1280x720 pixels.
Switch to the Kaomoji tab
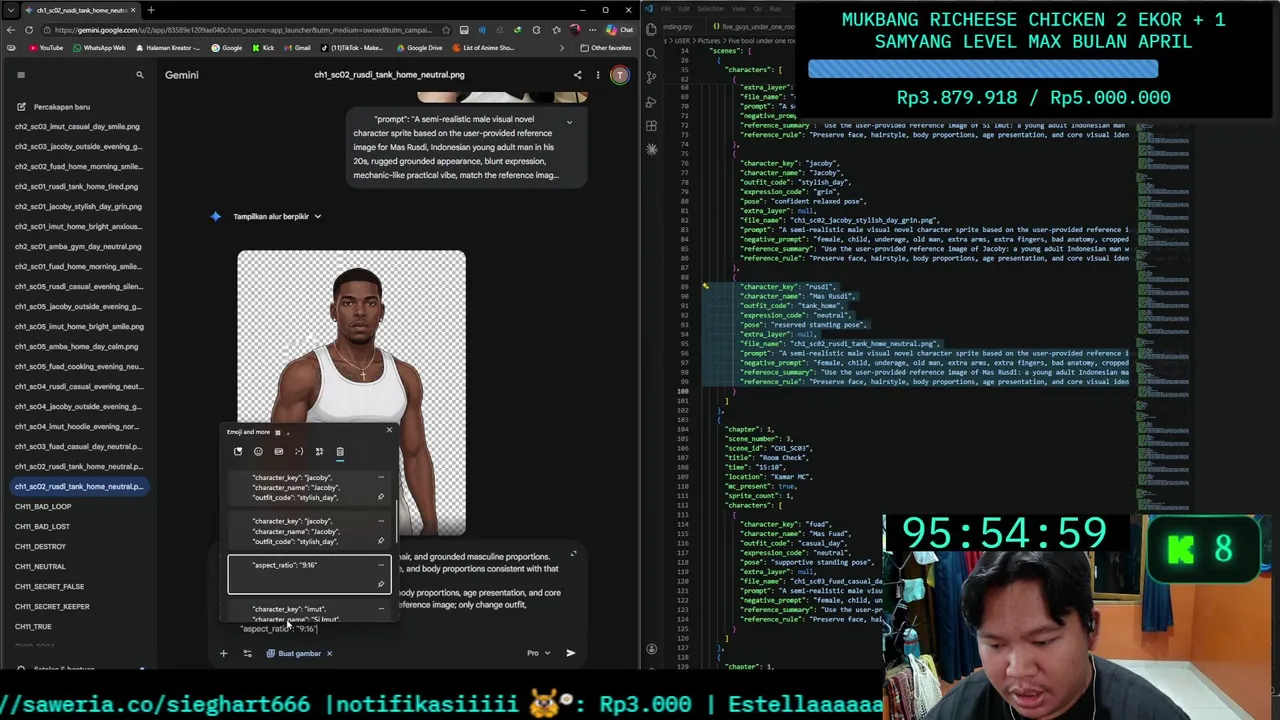pos(299,452)
